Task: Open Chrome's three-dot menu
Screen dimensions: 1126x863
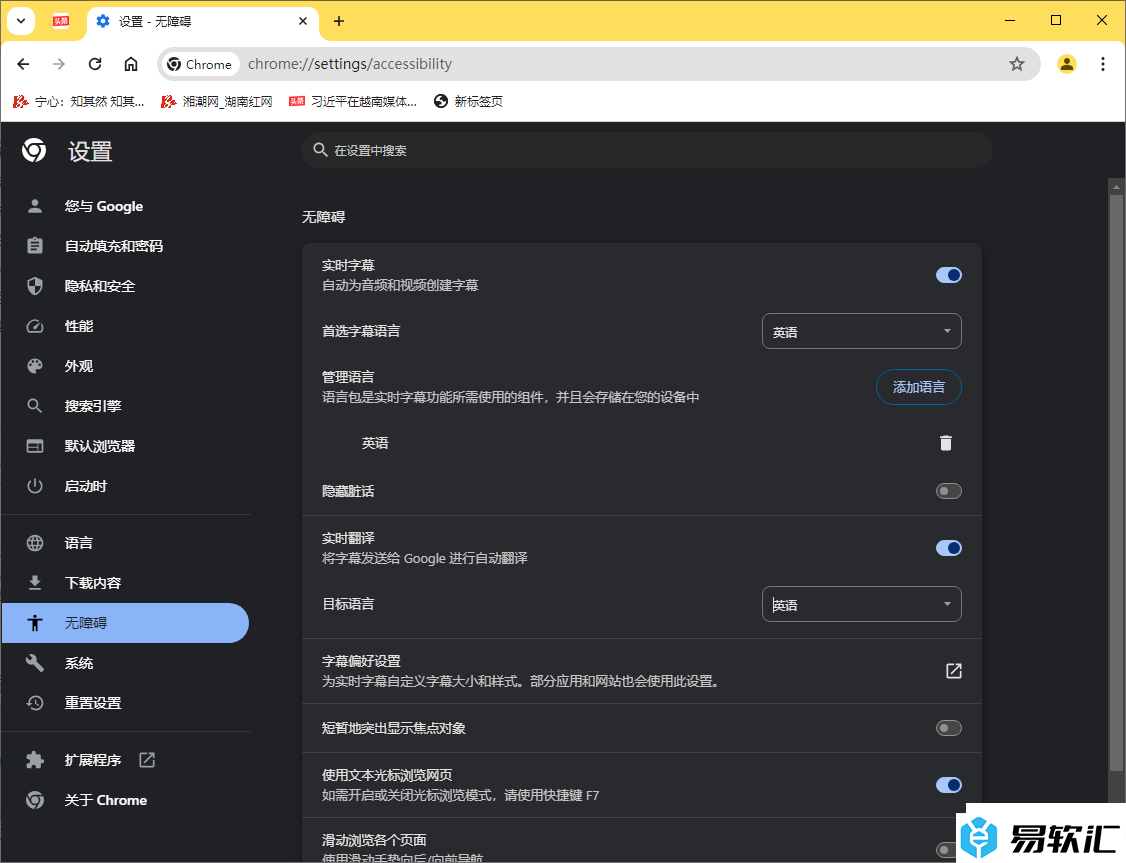Action: point(1102,64)
